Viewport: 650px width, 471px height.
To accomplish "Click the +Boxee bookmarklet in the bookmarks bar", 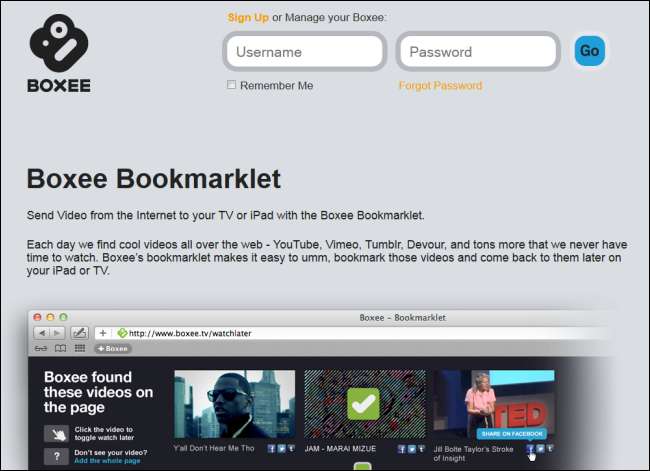I will pyautogui.click(x=112, y=349).
